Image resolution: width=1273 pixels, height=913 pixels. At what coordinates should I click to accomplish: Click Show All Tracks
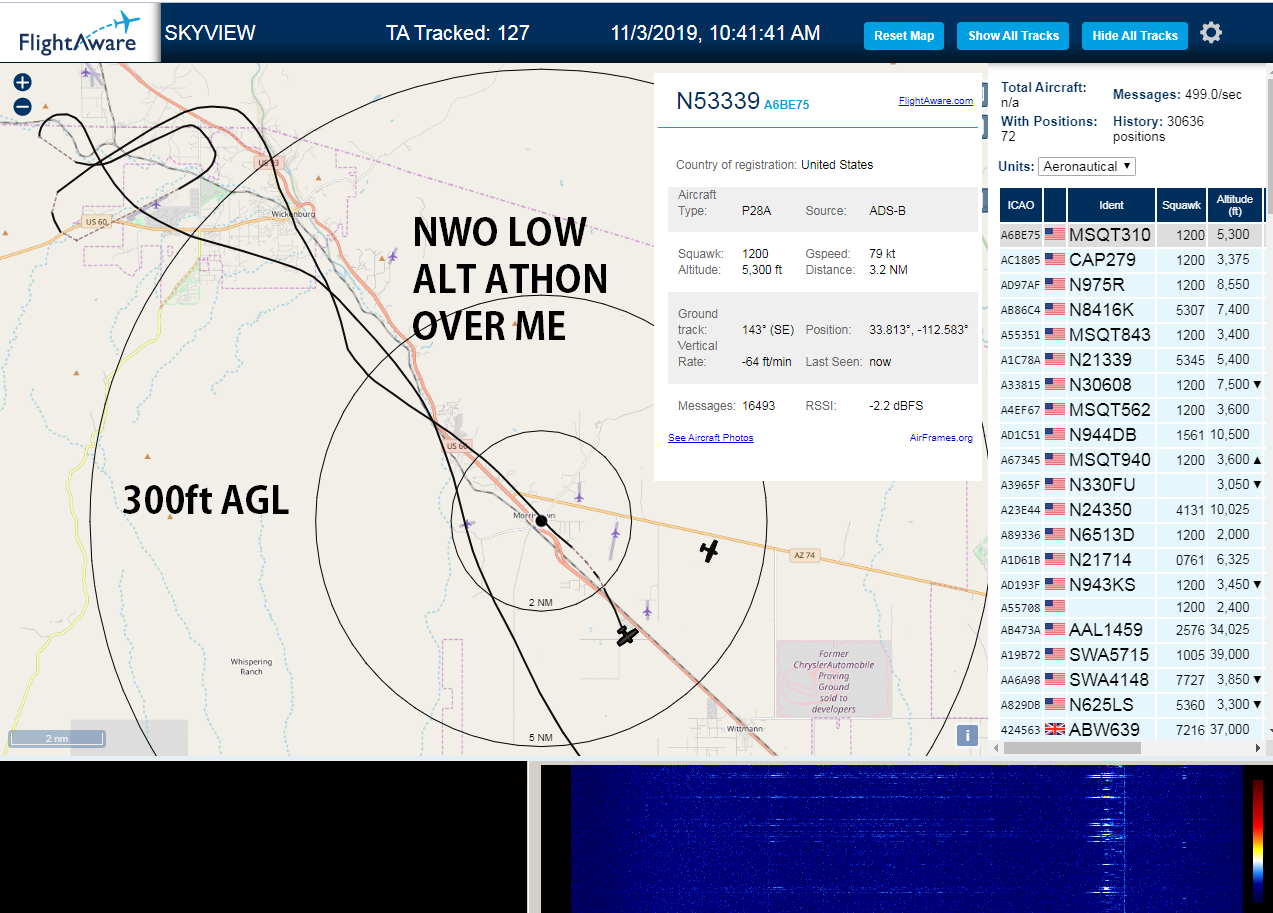1013,36
